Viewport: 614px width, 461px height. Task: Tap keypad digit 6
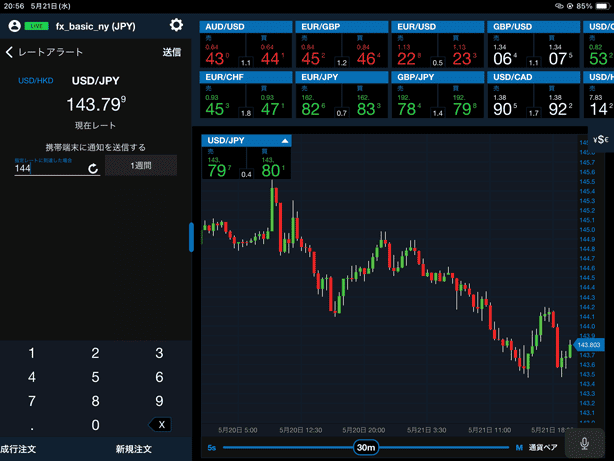coord(159,377)
